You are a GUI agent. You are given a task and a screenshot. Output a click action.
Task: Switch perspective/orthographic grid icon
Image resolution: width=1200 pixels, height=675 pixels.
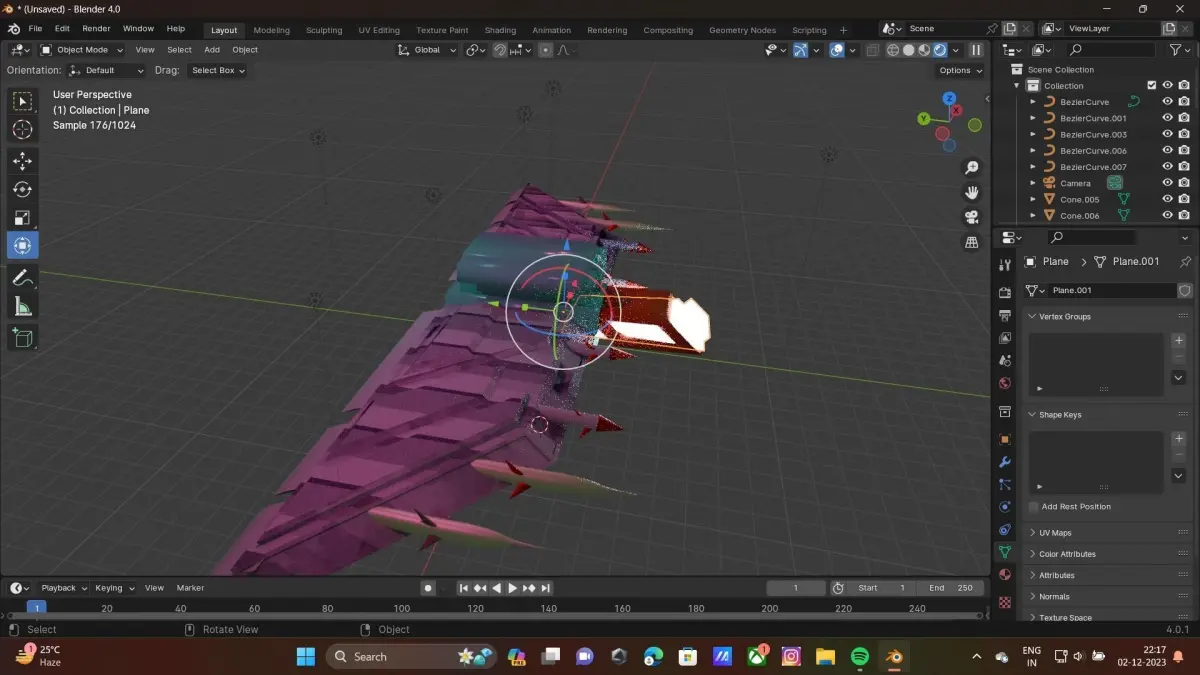click(971, 242)
